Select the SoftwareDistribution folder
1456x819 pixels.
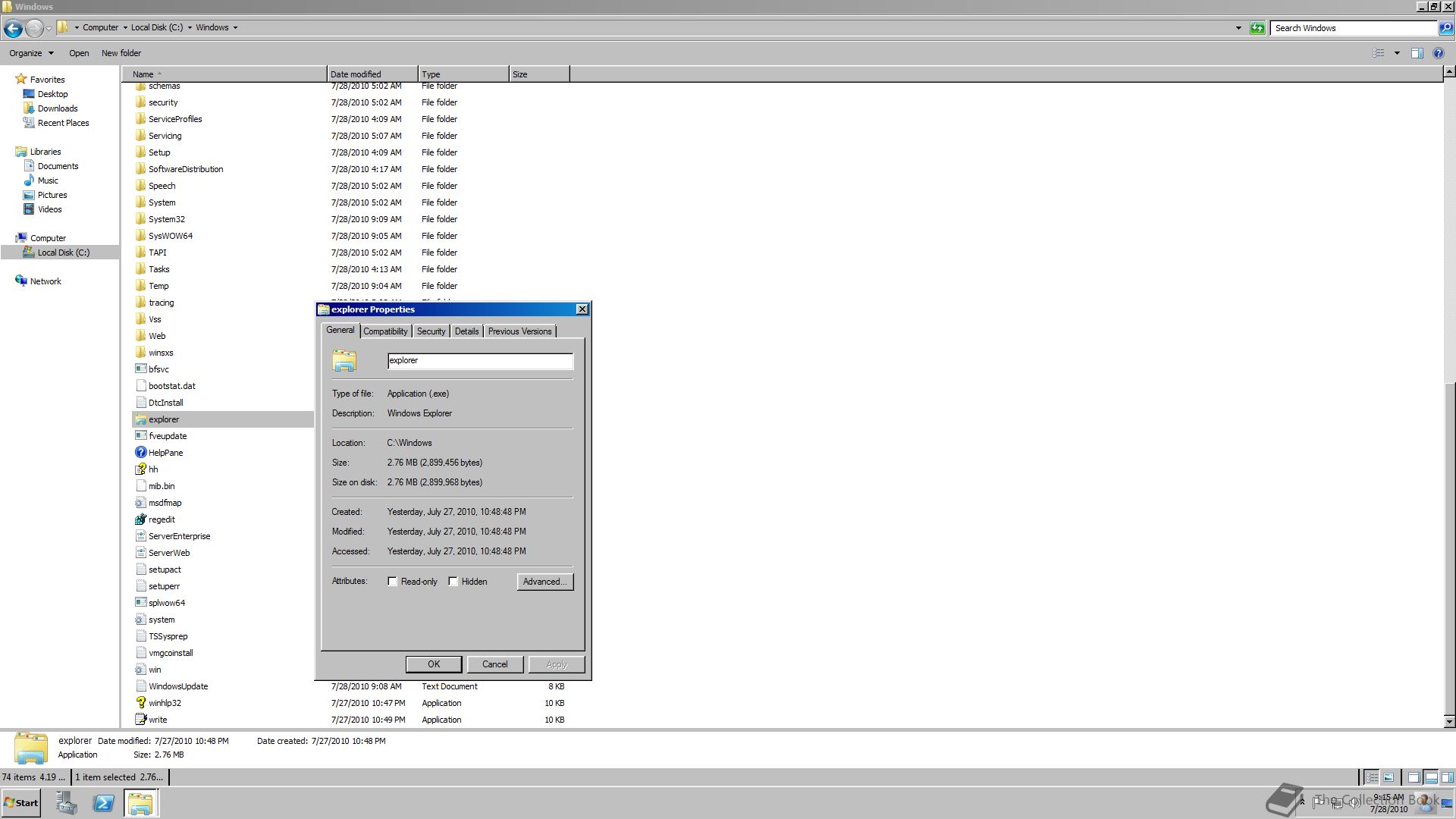[x=186, y=169]
